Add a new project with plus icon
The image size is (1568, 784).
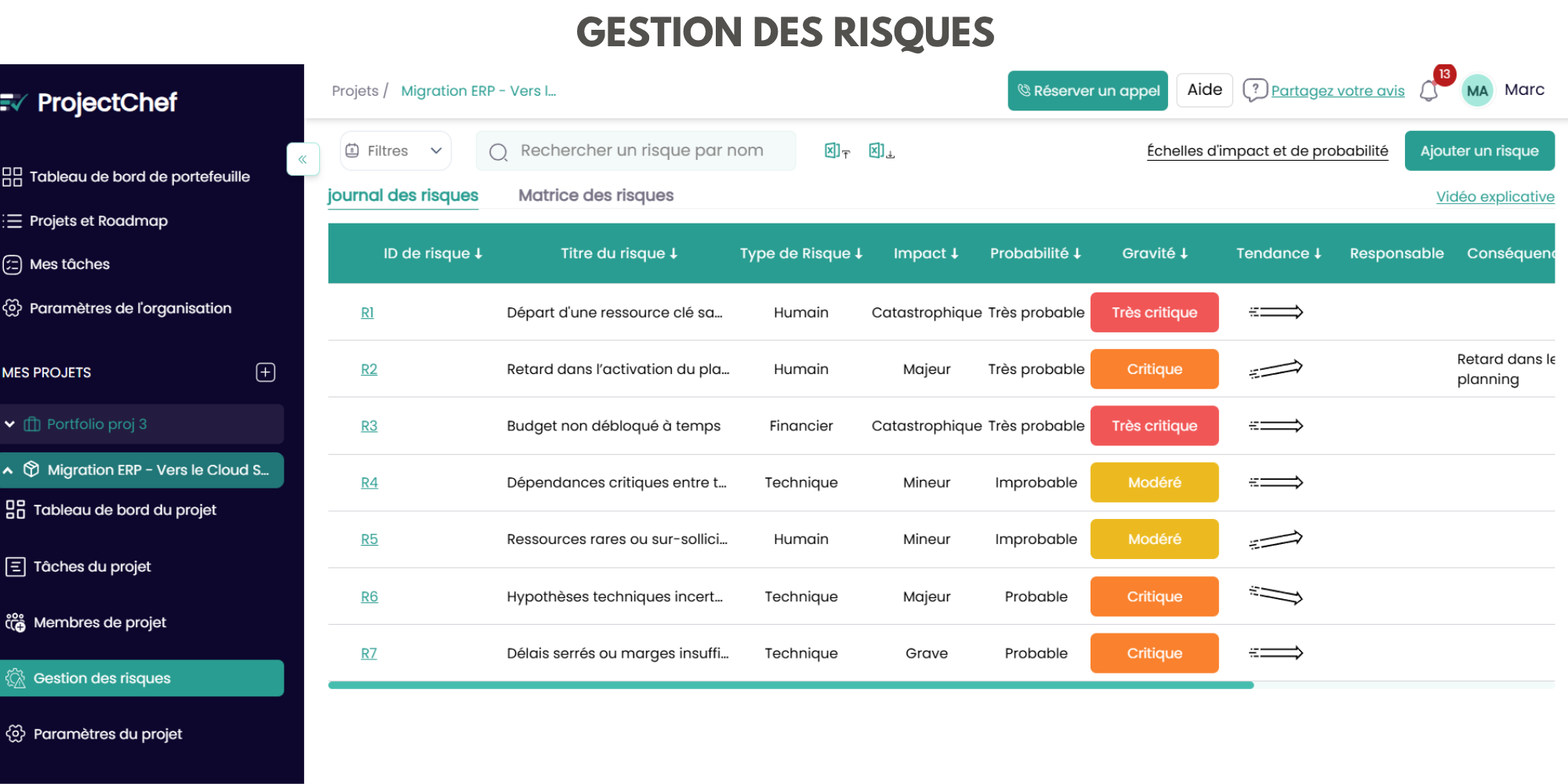coord(266,372)
